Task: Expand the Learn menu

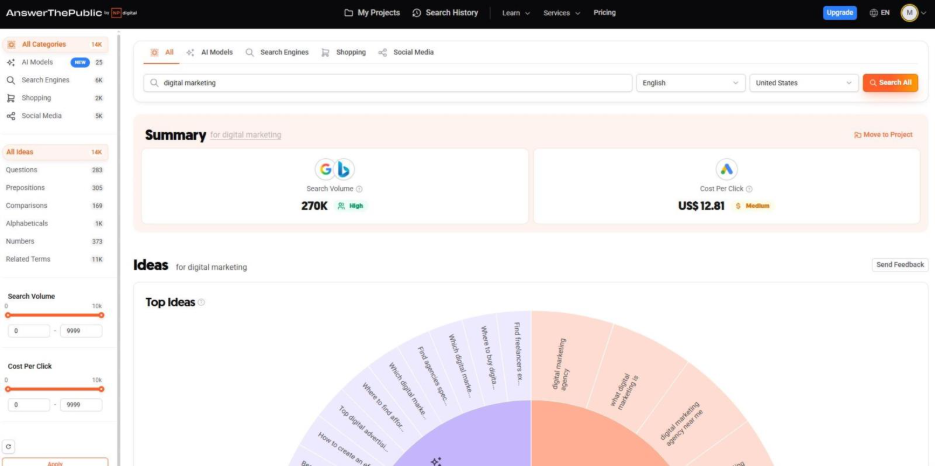Action: pyautogui.click(x=514, y=13)
